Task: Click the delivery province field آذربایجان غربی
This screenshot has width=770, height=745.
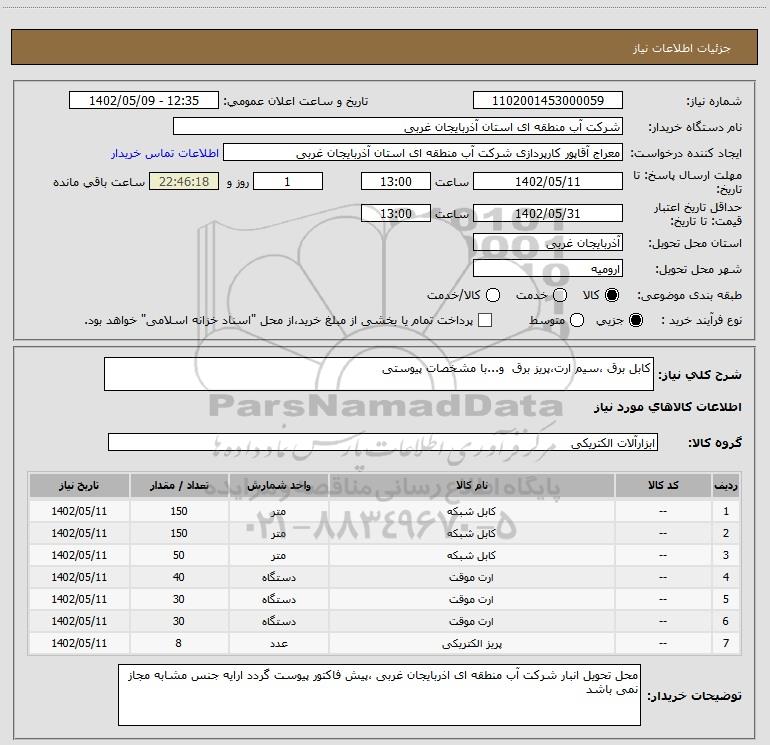Action: click(x=548, y=242)
